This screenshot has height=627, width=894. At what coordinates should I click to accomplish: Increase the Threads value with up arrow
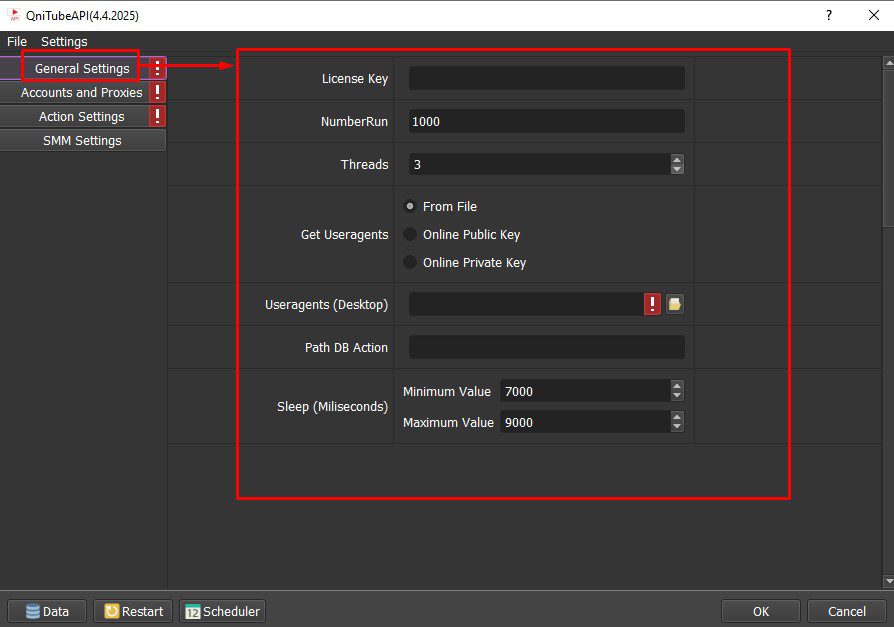click(x=677, y=160)
